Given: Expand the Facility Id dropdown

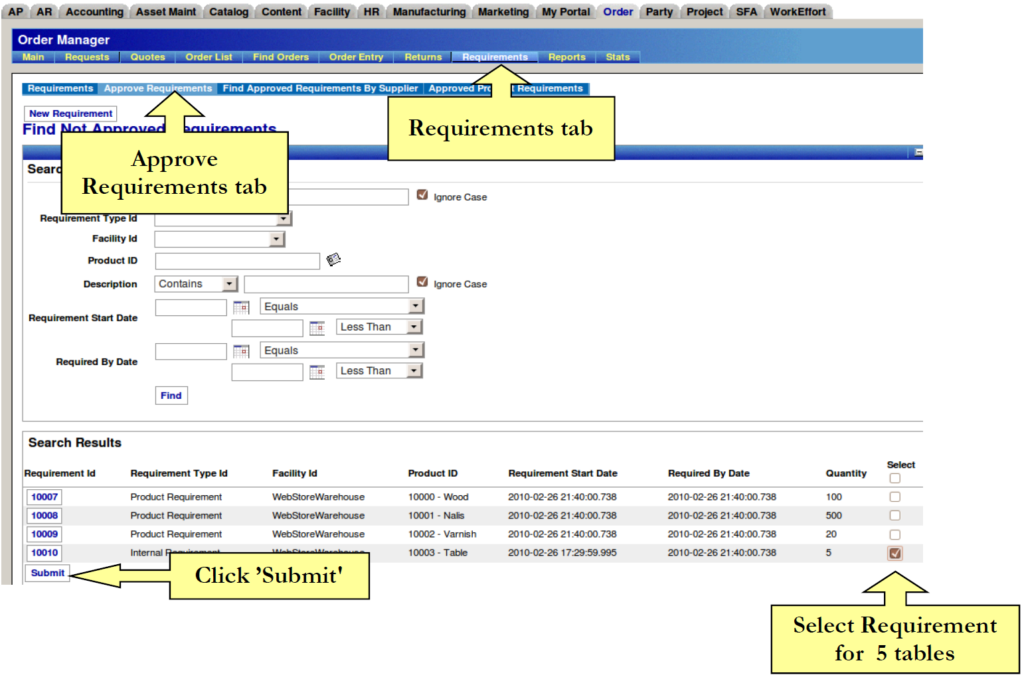Looking at the screenshot, I should point(277,240).
